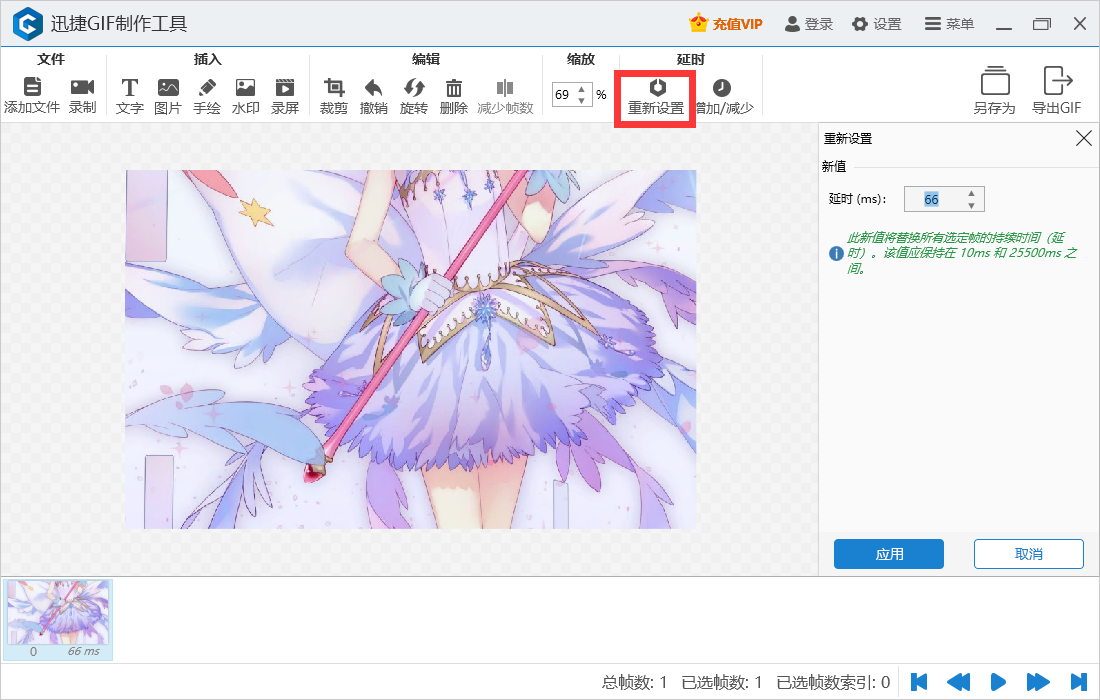Viewport: 1100px width, 700px height.
Task: Play the GIF preview
Action: [x=998, y=682]
